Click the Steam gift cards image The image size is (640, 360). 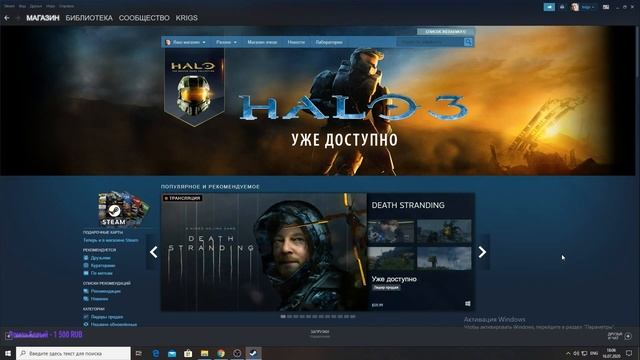pos(123,209)
